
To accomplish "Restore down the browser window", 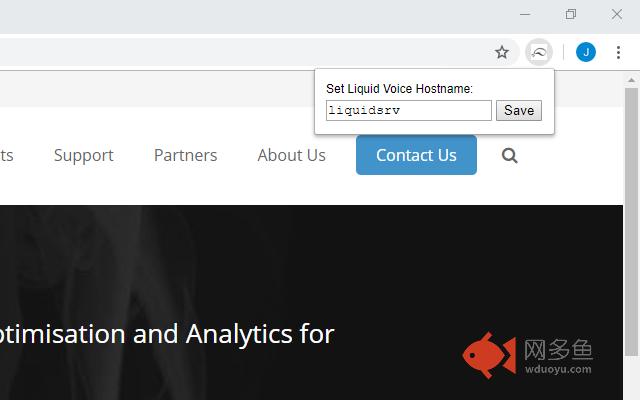I will coord(571,14).
